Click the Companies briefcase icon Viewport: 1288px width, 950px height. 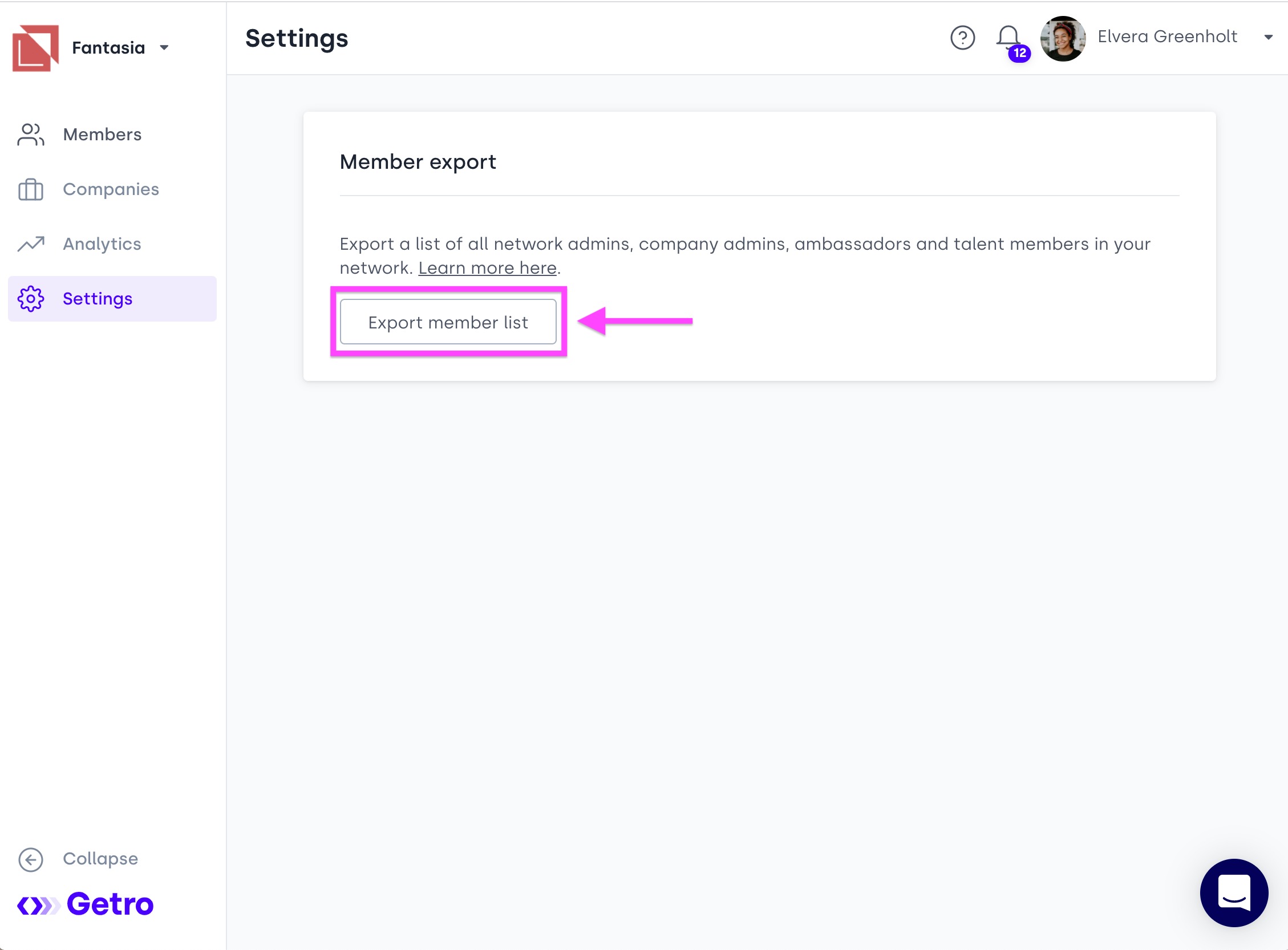click(x=30, y=189)
